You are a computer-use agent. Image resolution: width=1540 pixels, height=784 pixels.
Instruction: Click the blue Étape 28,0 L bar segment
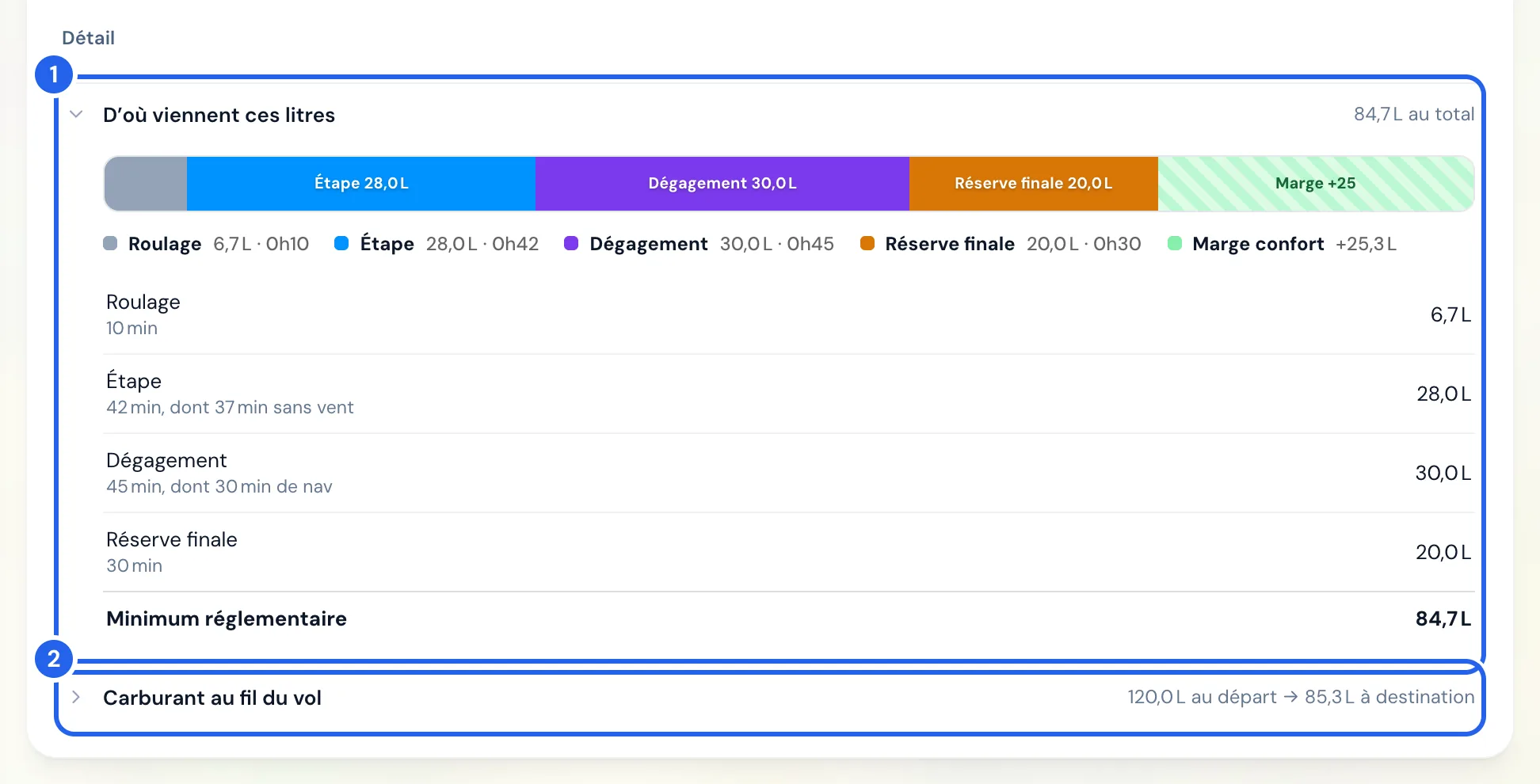361,184
